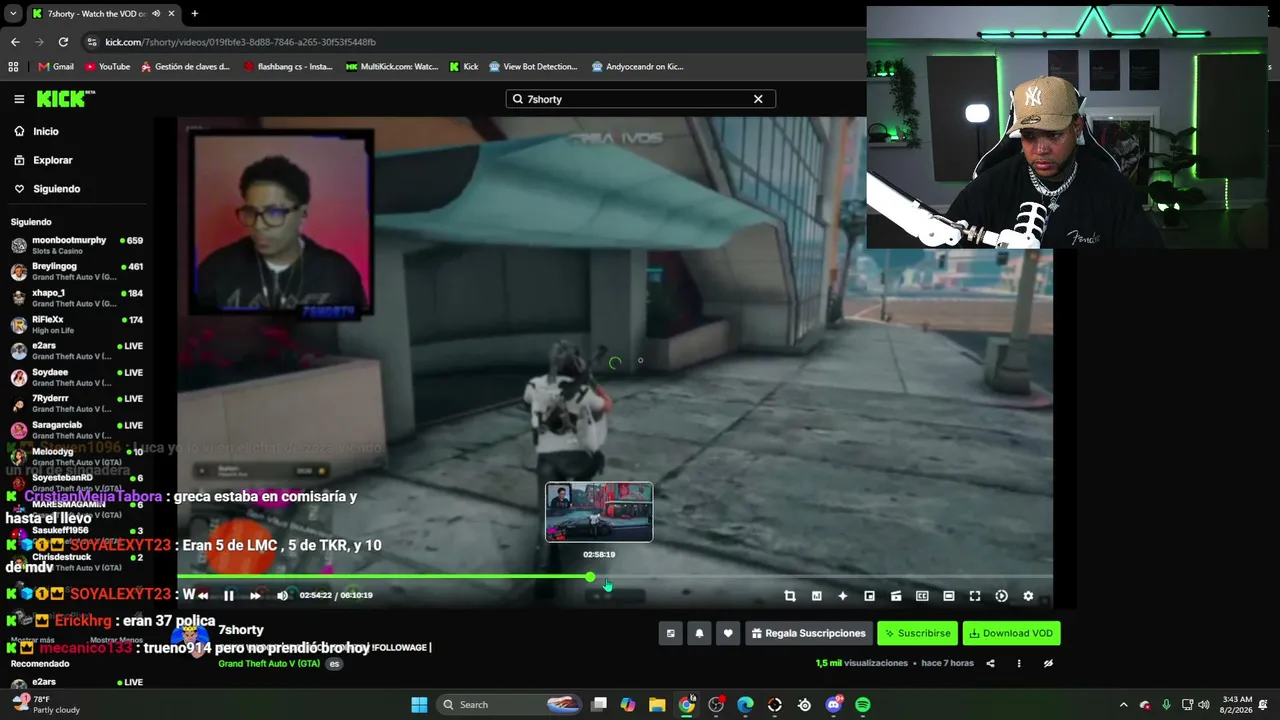This screenshot has width=1280, height=720.
Task: Click the Kick search input field
Action: (640, 99)
